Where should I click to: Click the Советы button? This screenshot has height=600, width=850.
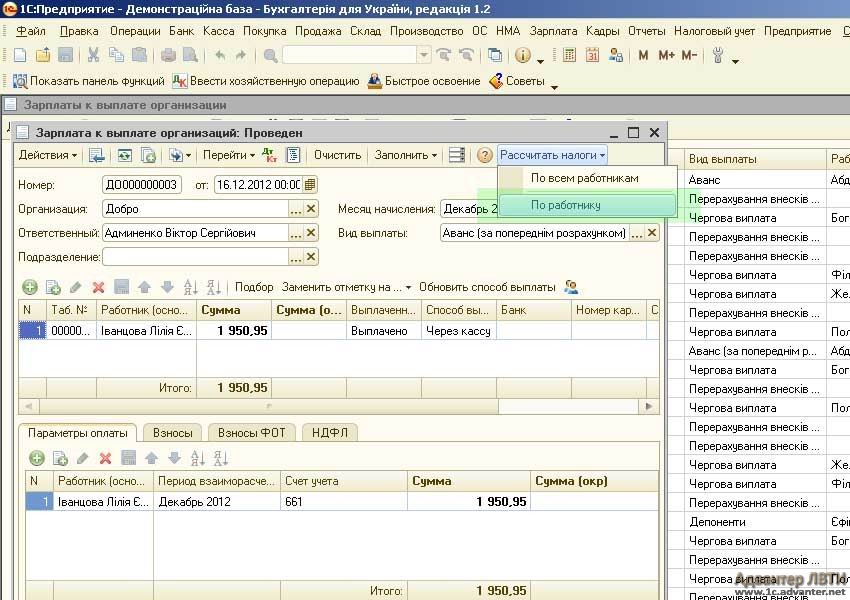coord(517,81)
